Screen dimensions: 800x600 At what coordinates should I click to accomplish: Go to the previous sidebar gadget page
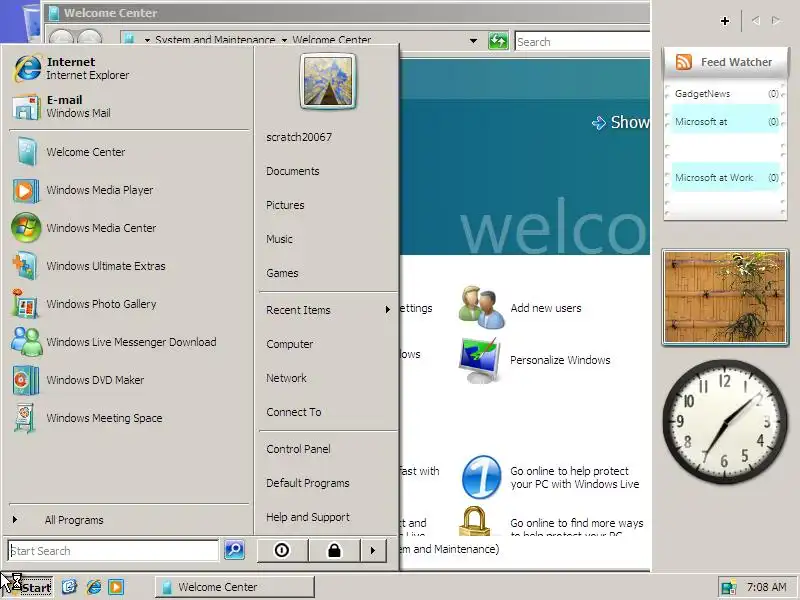756,20
